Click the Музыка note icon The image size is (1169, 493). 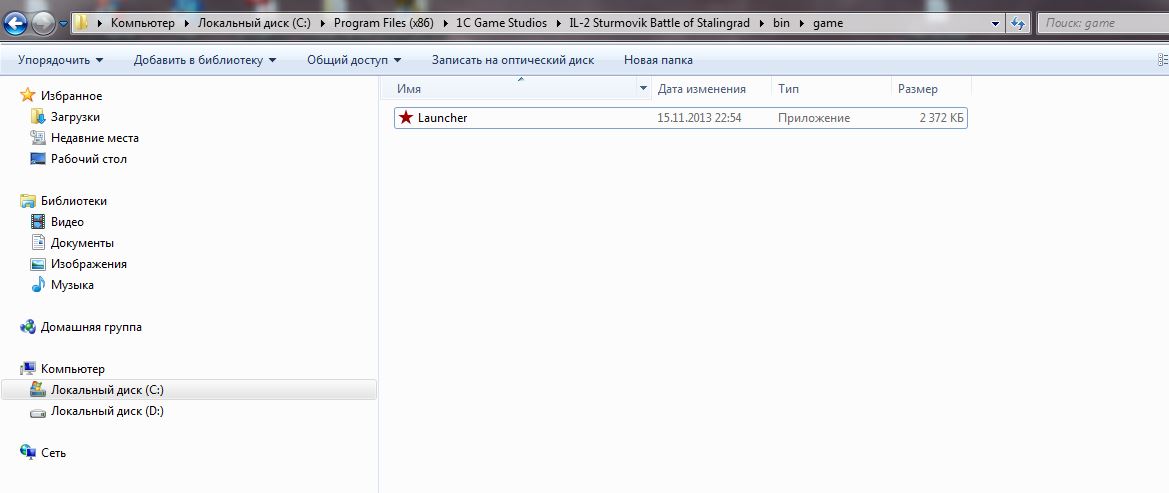click(38, 284)
